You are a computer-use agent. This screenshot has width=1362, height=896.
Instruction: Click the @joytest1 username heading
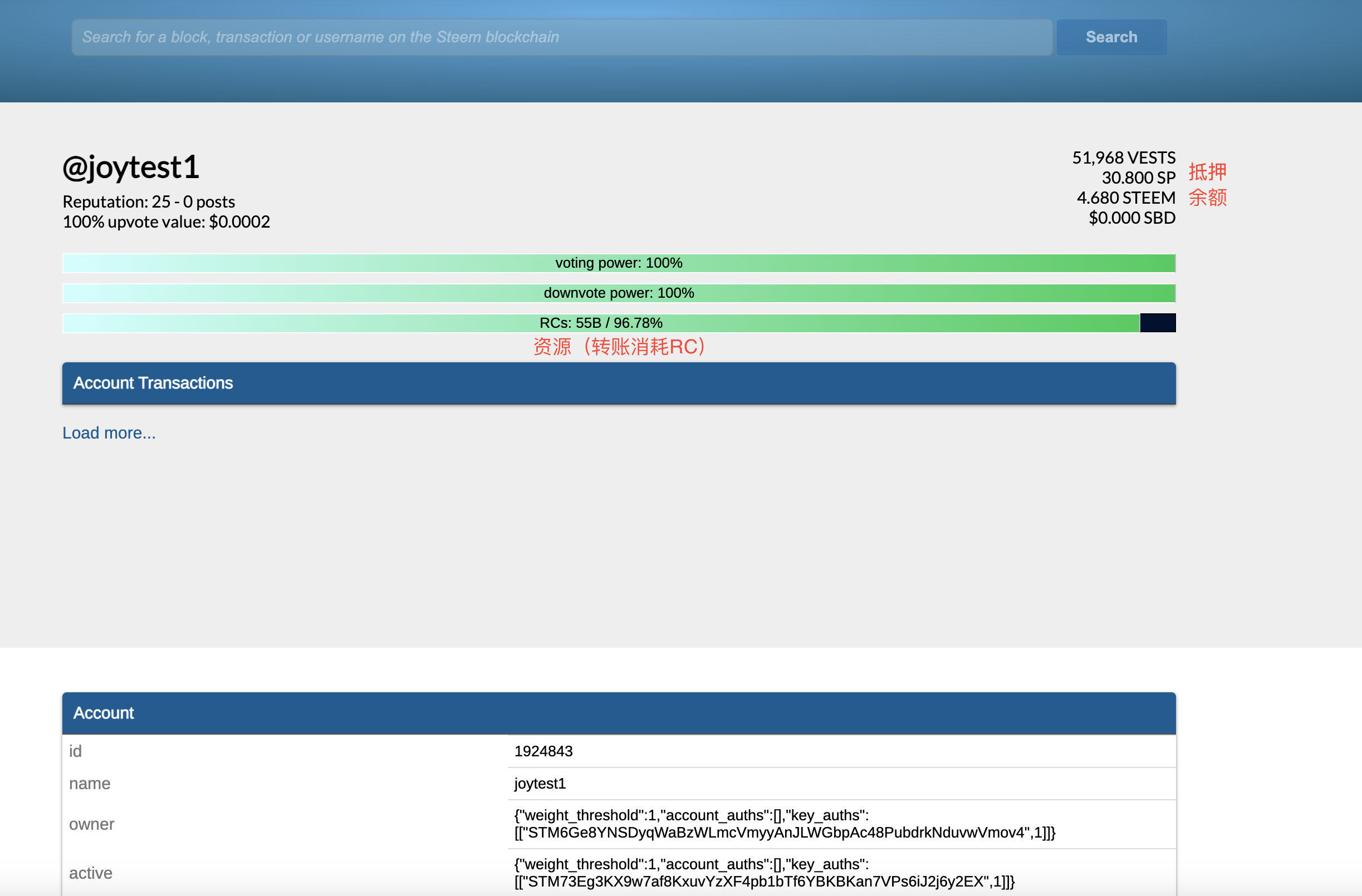point(131,168)
